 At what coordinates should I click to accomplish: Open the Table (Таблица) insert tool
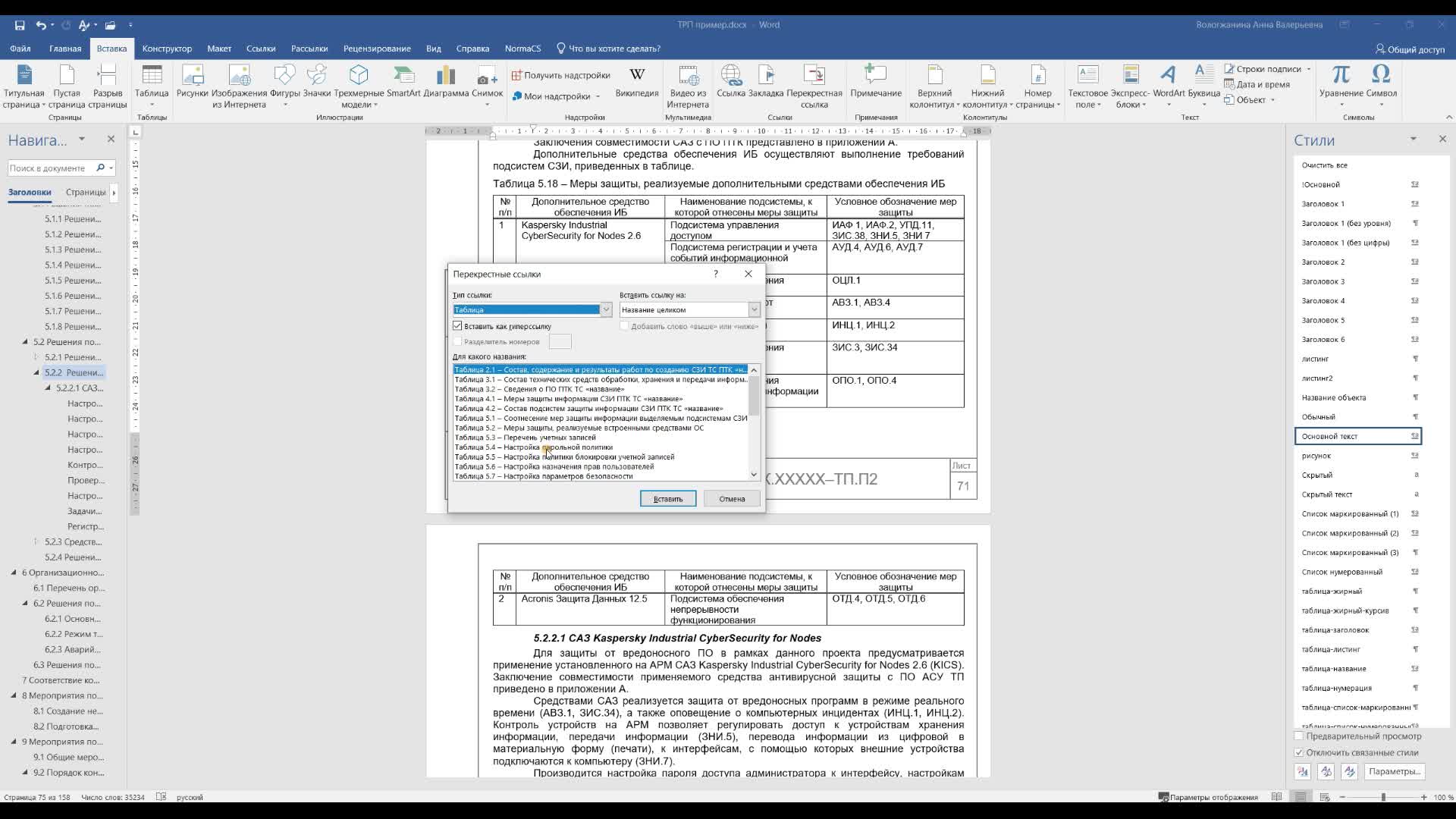pos(152,83)
